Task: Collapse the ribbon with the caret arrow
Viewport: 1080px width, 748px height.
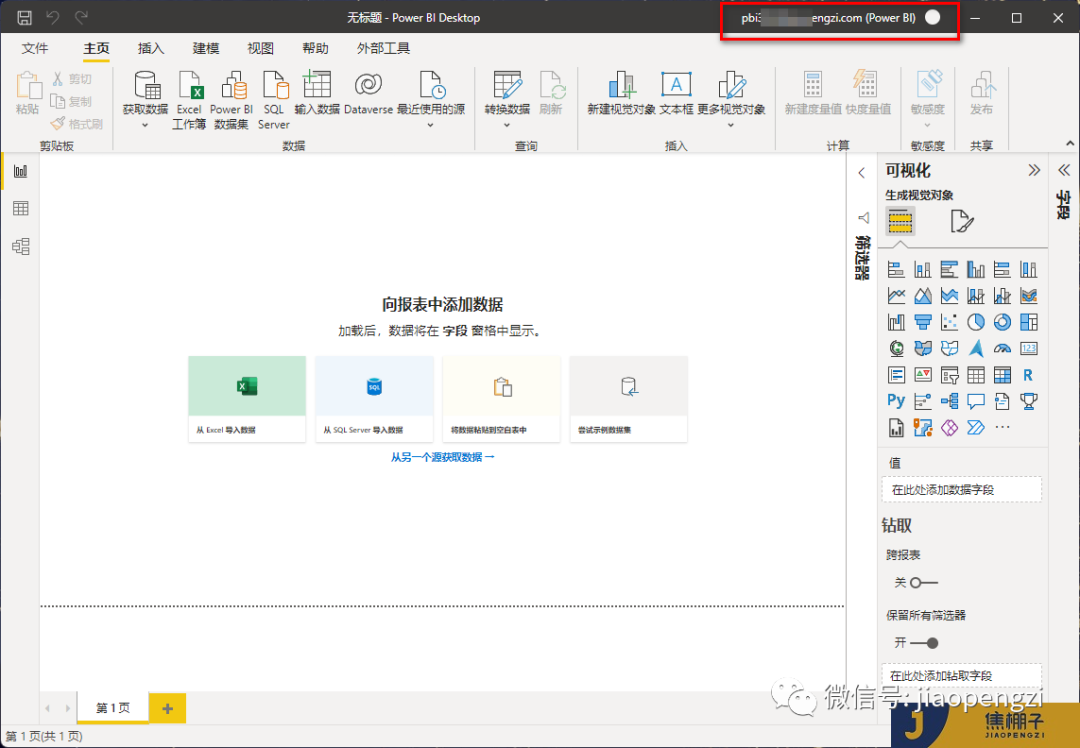Action: click(1070, 143)
